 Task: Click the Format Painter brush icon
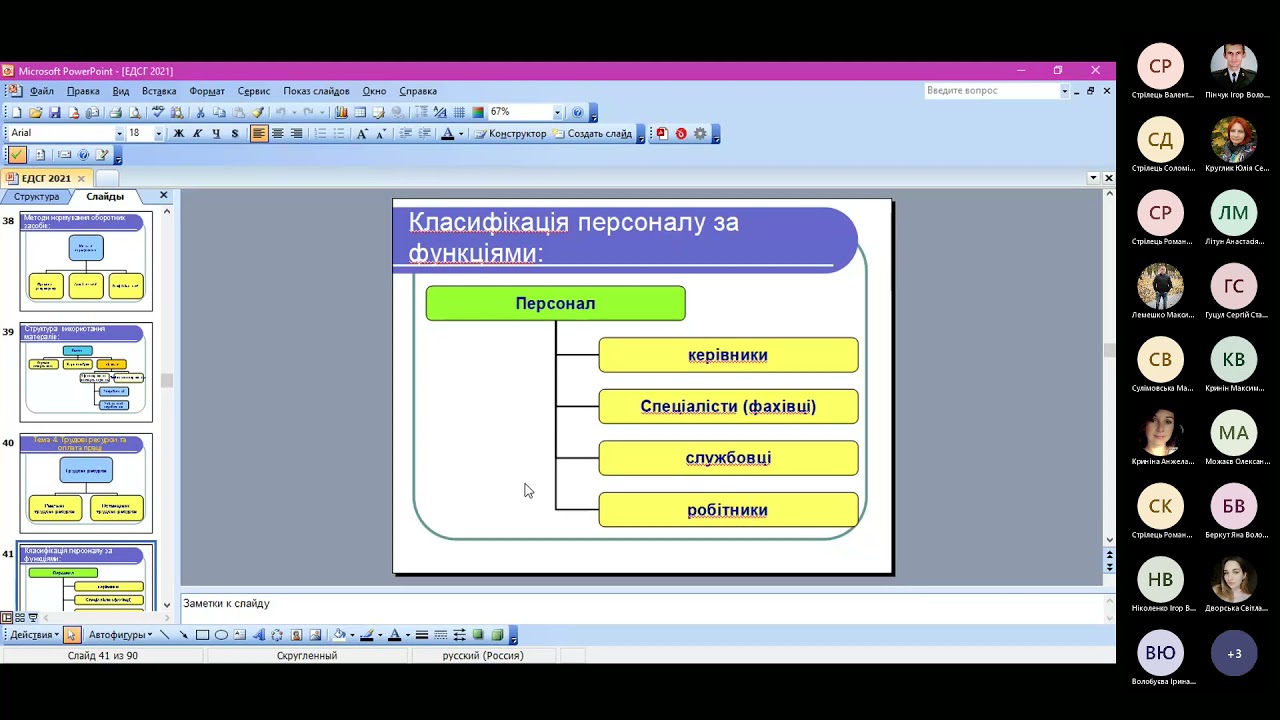[258, 112]
